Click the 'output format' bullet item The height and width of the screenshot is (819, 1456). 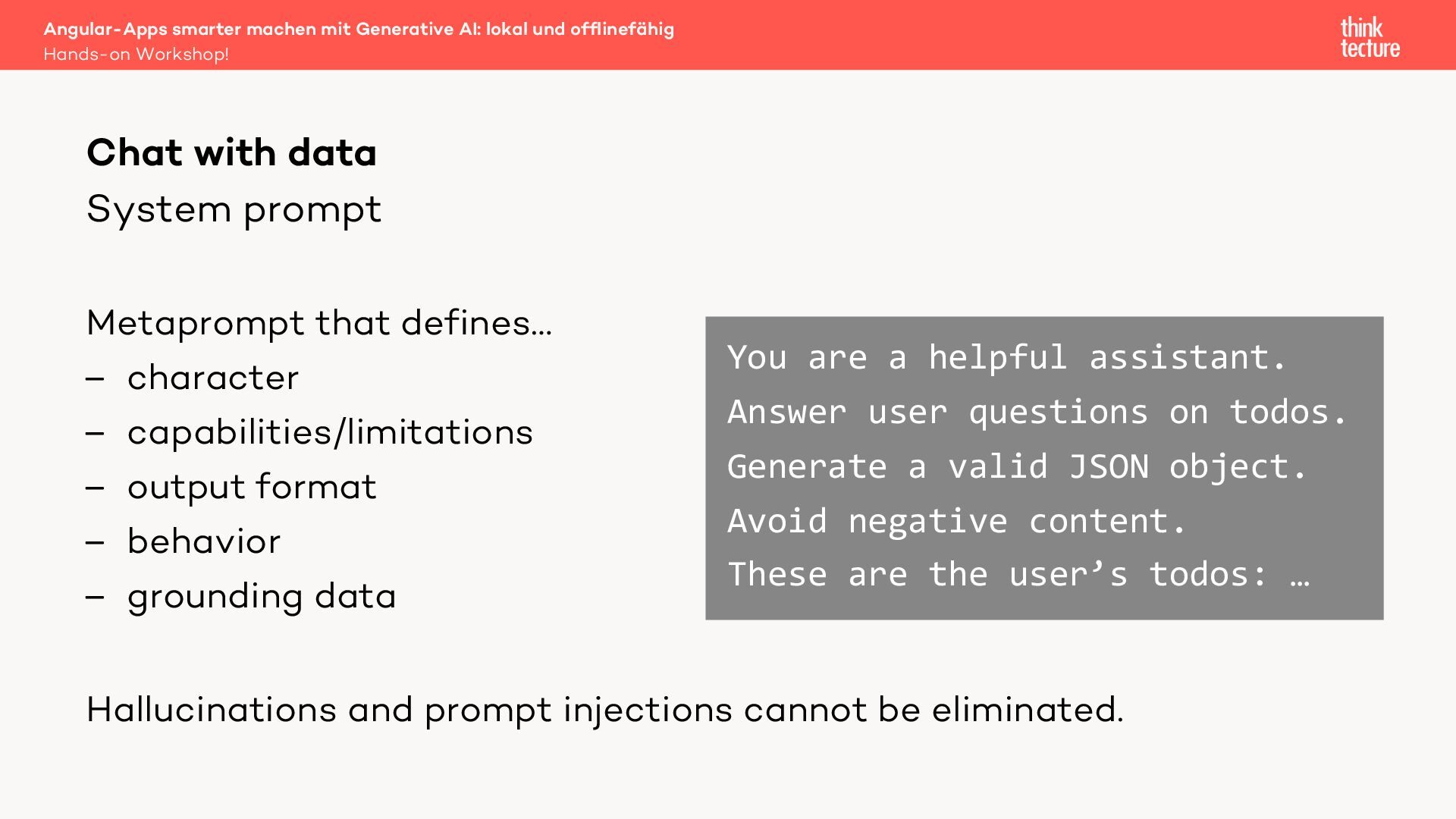tap(252, 487)
